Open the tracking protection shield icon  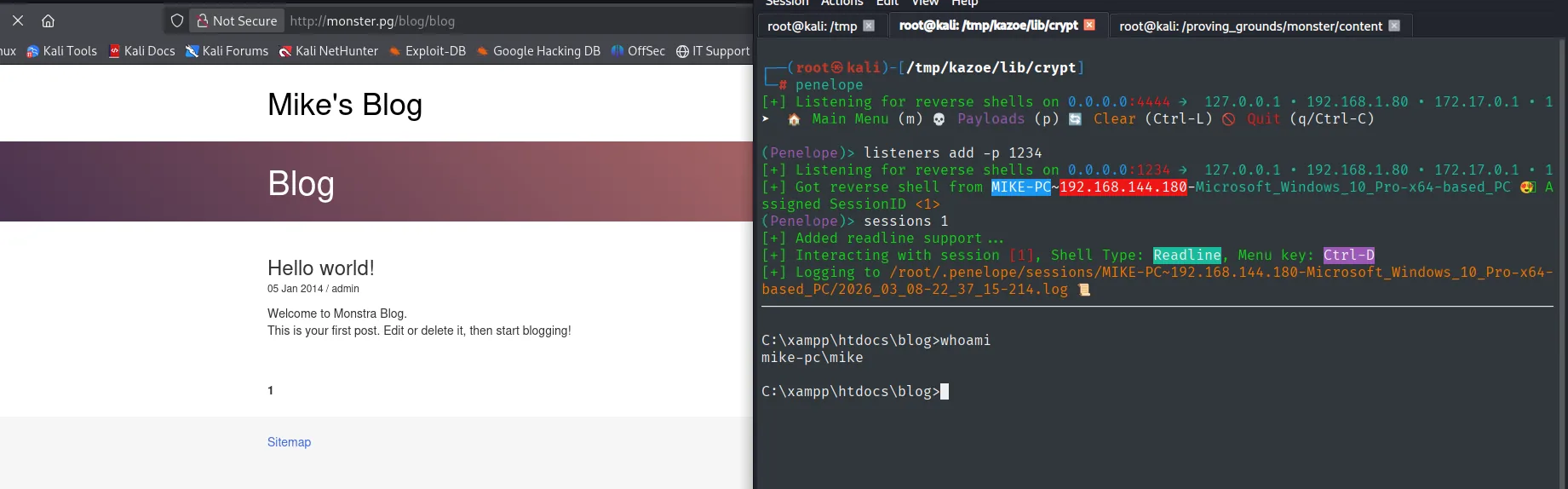(176, 20)
